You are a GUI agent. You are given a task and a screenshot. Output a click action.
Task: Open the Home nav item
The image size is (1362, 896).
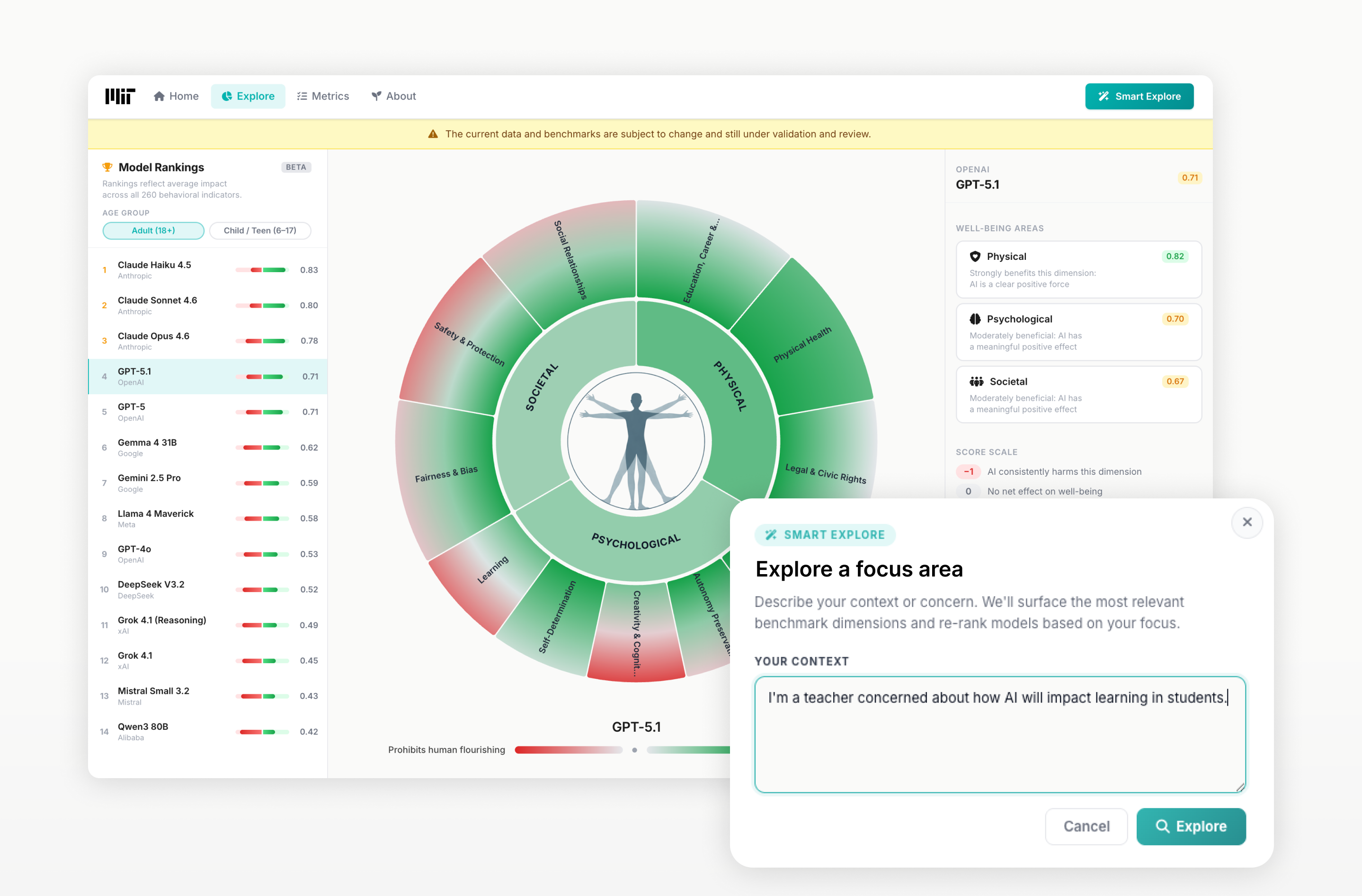[176, 96]
